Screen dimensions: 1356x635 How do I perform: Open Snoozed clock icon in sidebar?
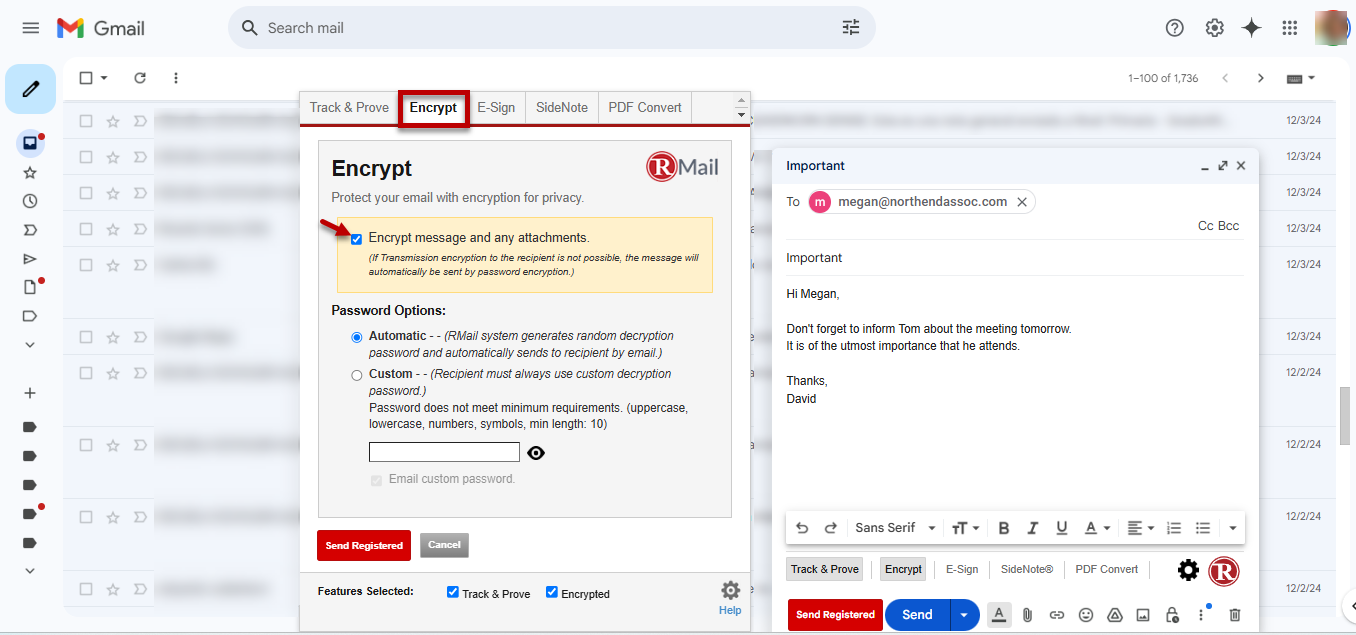coord(30,201)
